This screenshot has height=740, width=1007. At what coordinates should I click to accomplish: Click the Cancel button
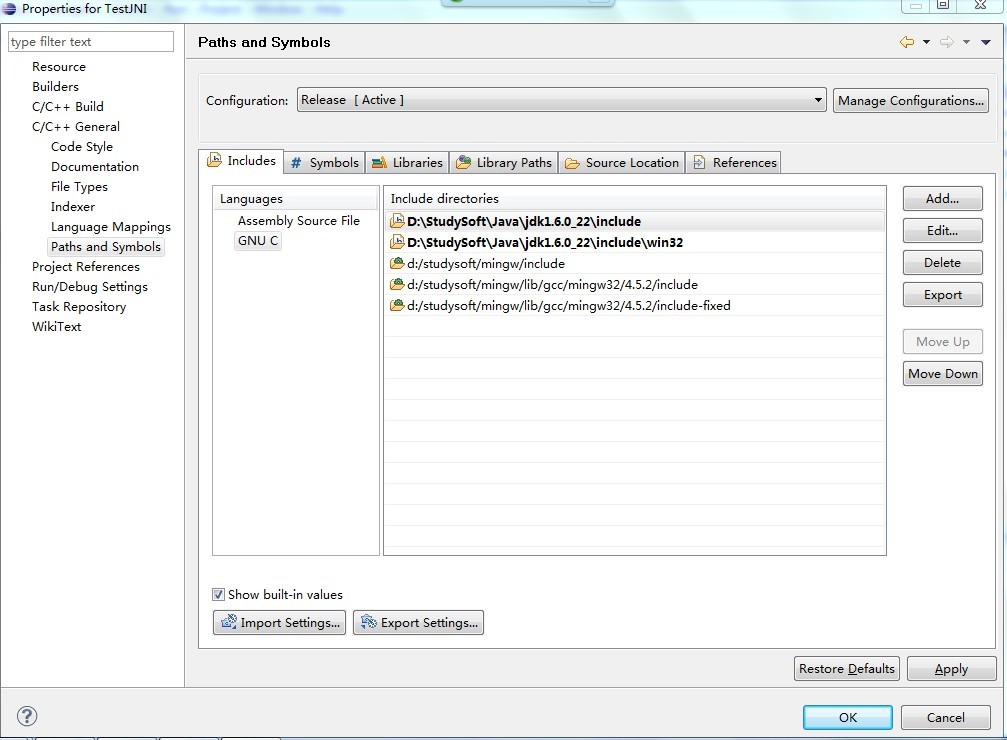(x=945, y=718)
